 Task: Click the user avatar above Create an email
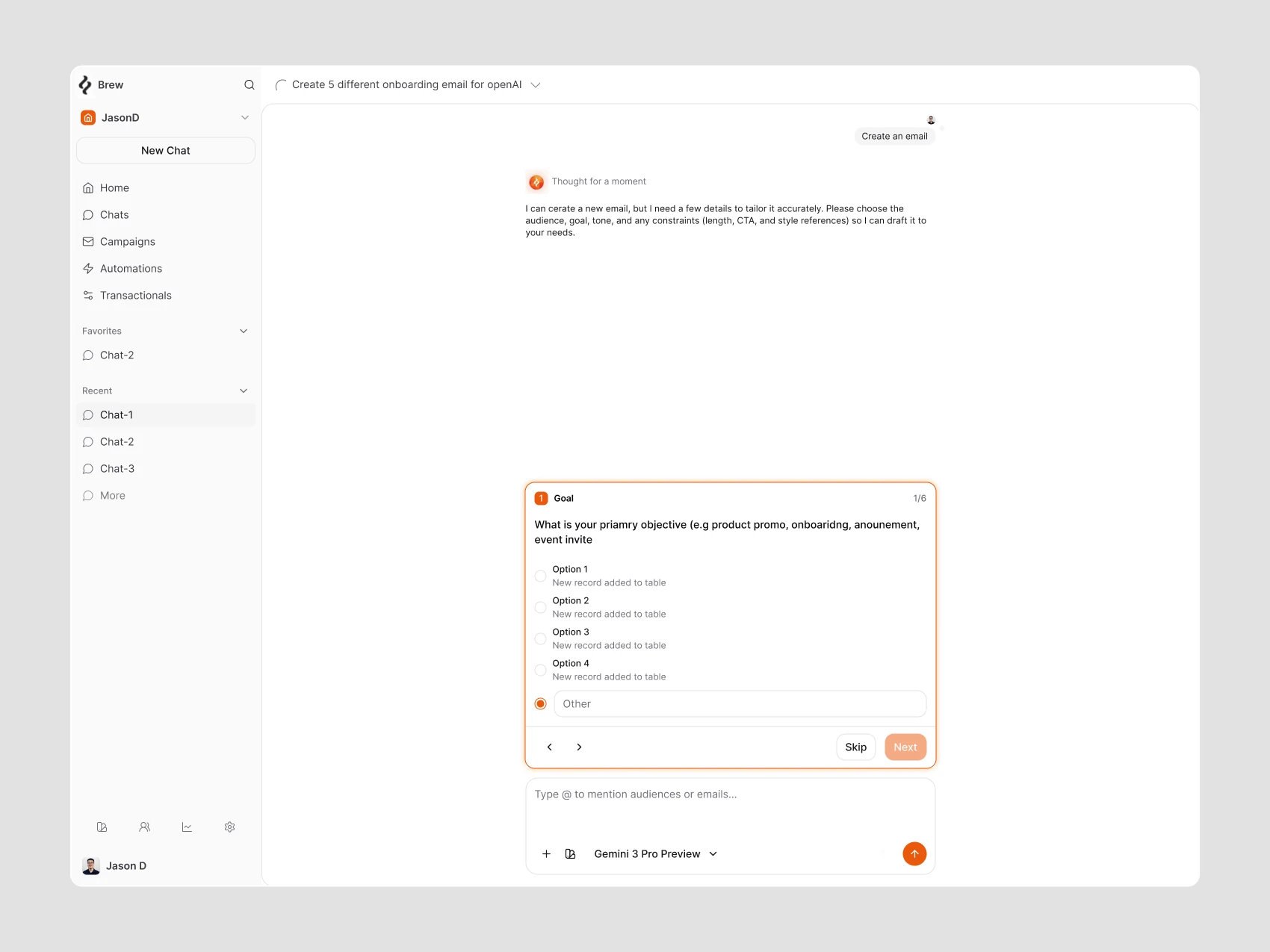click(x=931, y=120)
